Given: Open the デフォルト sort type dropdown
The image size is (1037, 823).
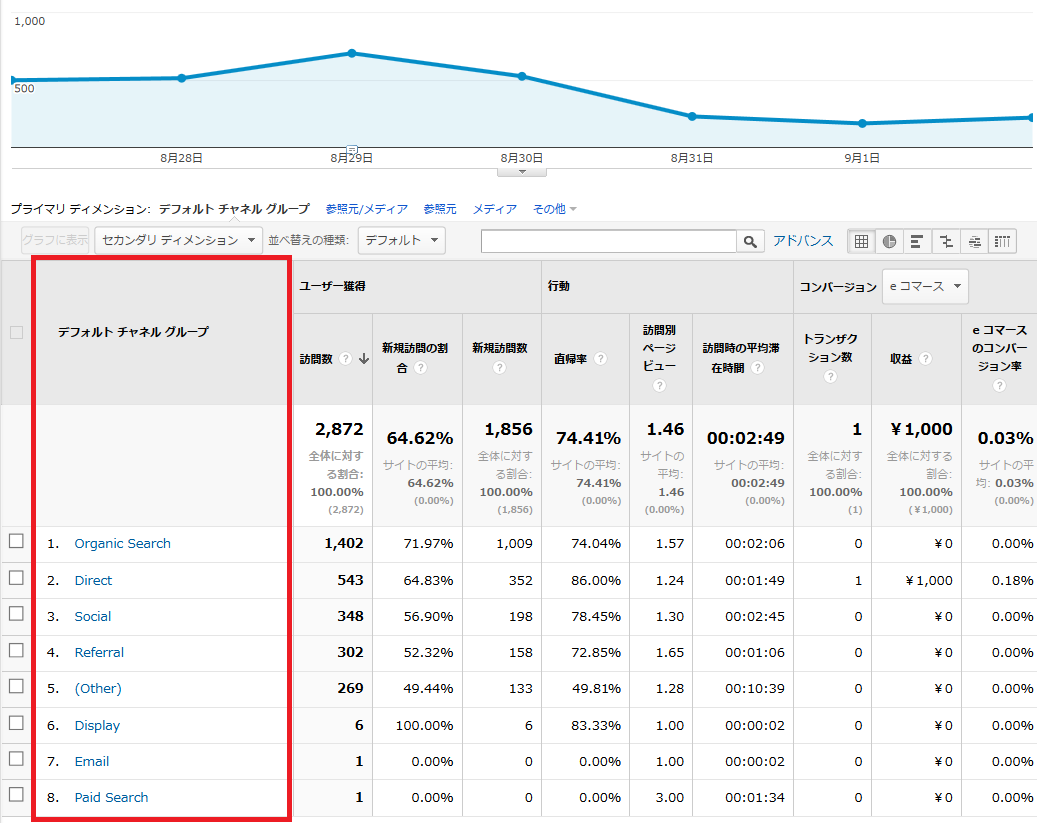Looking at the screenshot, I should pos(401,240).
